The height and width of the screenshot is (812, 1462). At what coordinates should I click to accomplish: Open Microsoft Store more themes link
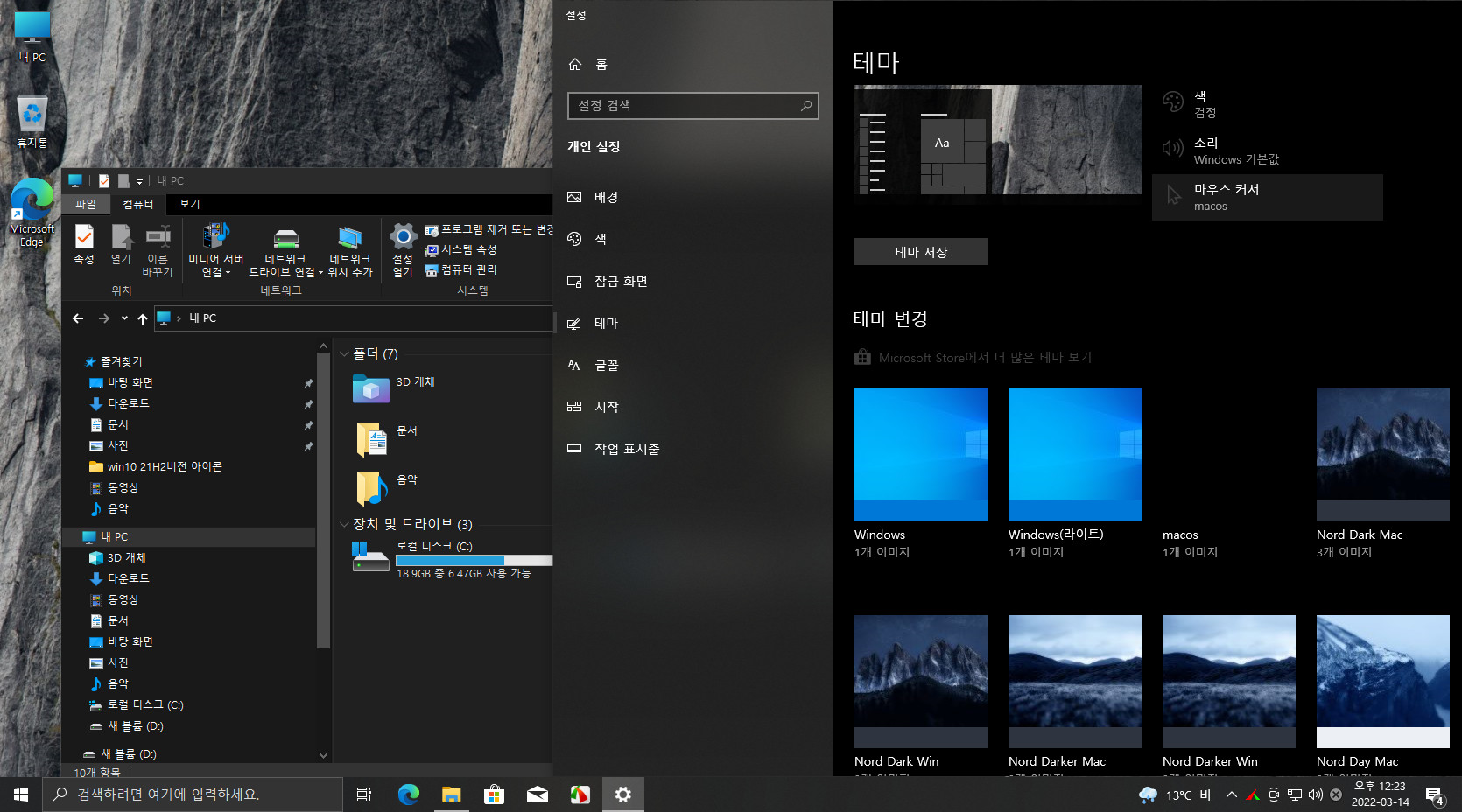(973, 357)
